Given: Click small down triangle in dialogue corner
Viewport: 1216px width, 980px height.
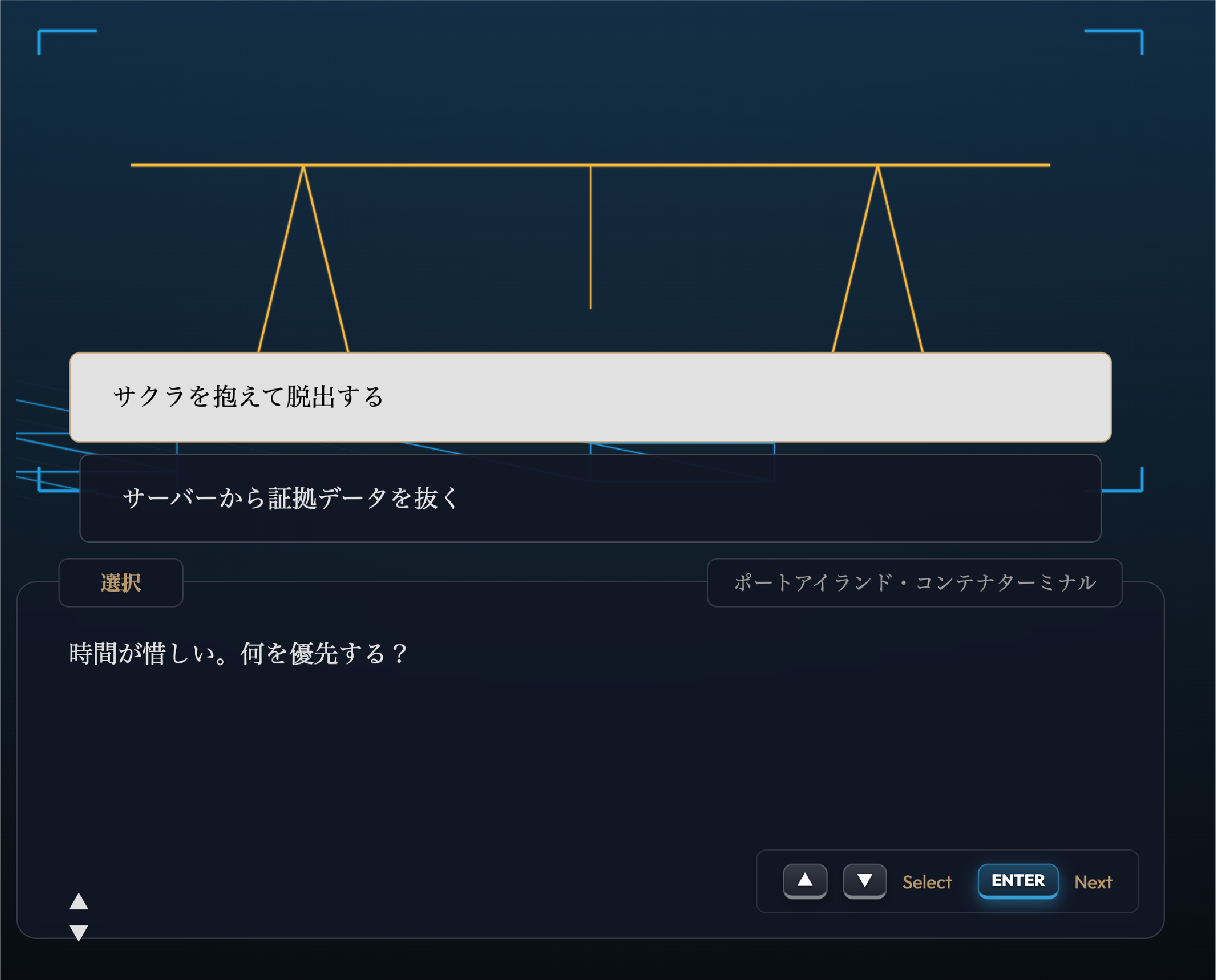Looking at the screenshot, I should point(78,933).
